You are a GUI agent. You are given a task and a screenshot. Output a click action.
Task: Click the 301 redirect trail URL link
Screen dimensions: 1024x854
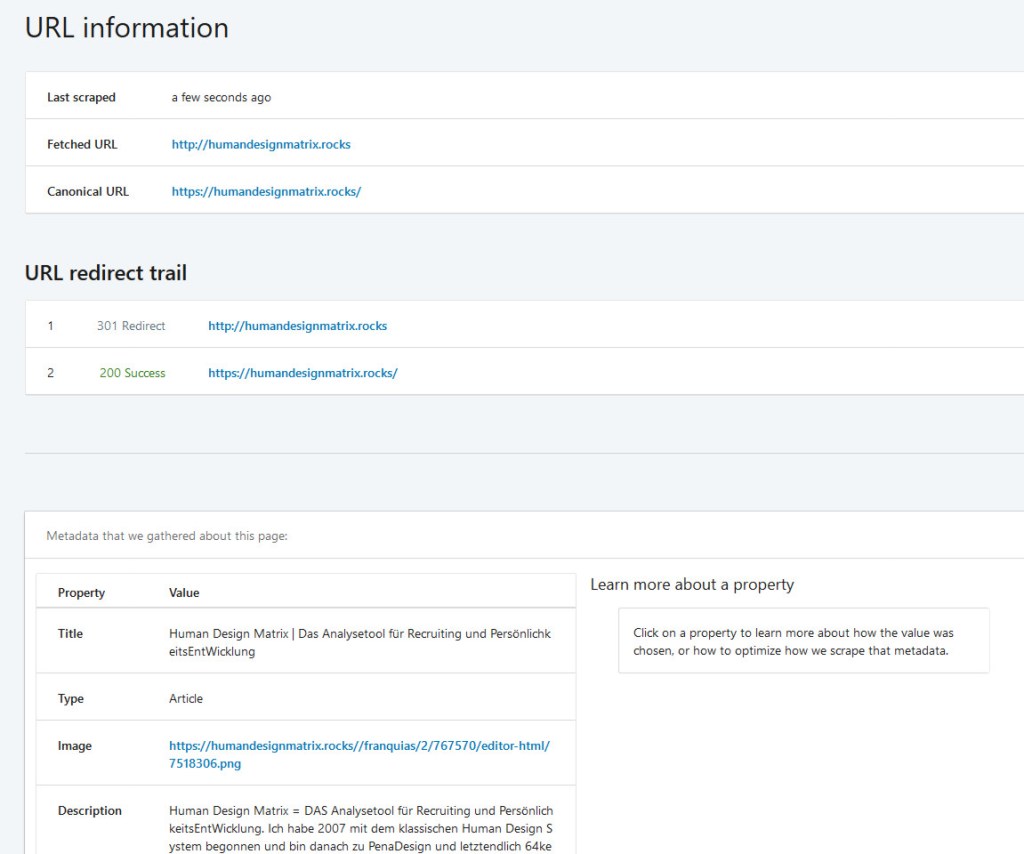[297, 325]
